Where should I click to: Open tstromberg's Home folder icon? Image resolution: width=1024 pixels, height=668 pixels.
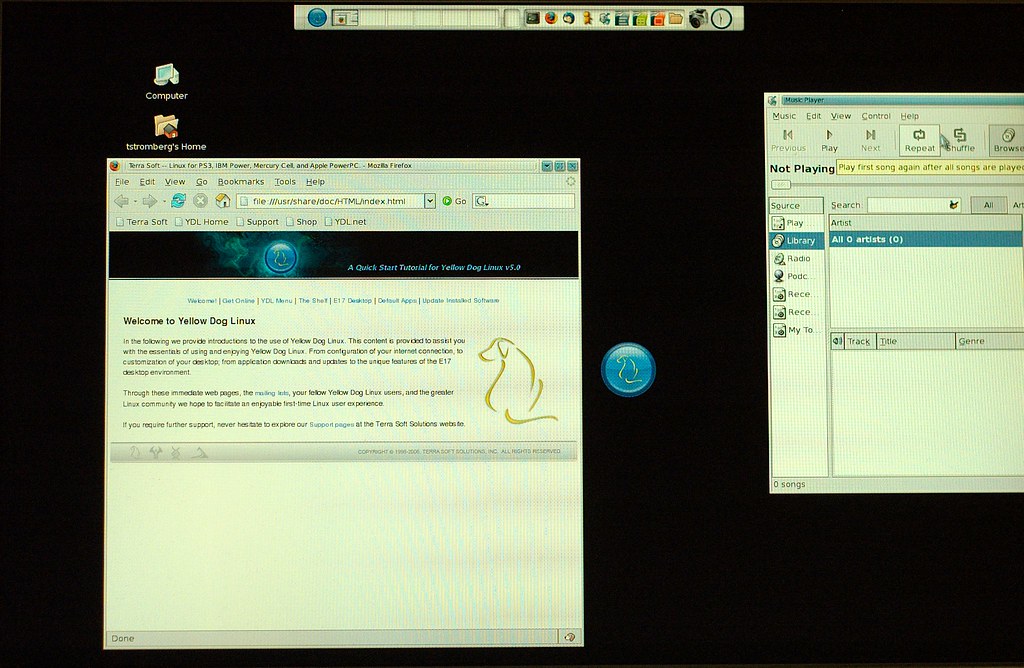point(166,133)
